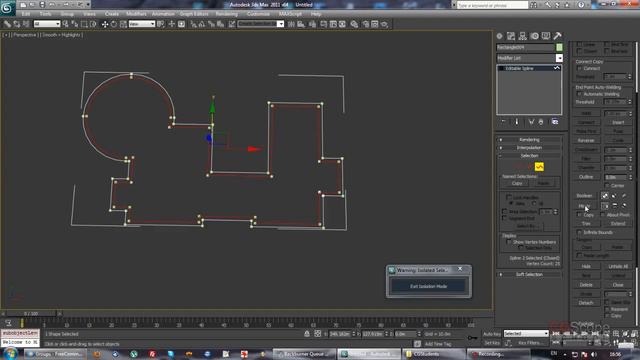The height and width of the screenshot is (360, 640).
Task: Open the key mode Selected dropdown
Action: (526, 333)
